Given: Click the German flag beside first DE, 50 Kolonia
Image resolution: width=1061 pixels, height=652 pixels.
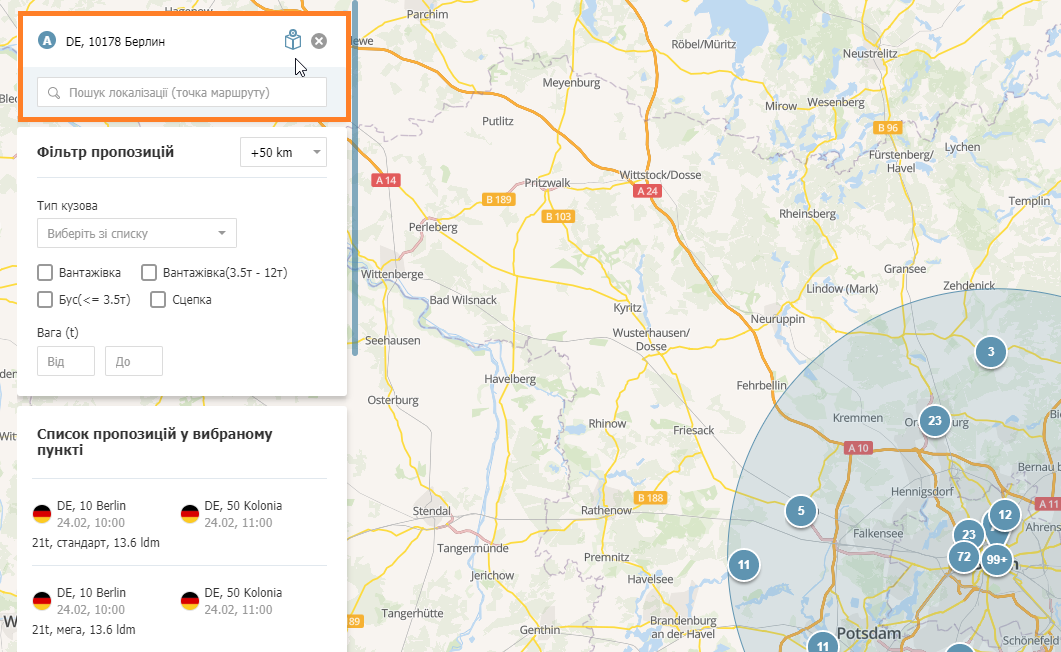Looking at the screenshot, I should (x=189, y=514).
